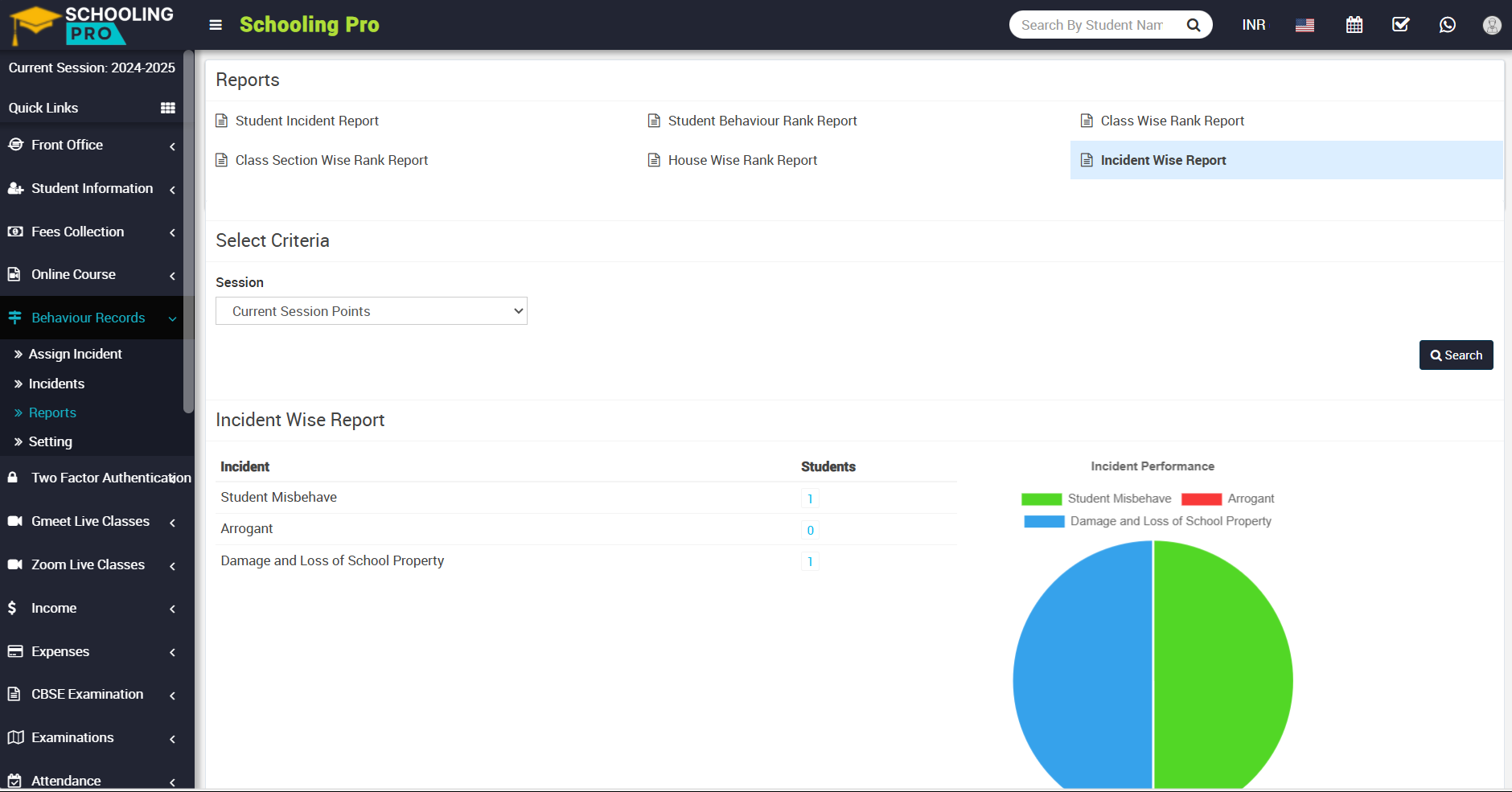Toggle the hamburger sidebar menu
Image resolution: width=1512 pixels, height=792 pixels.
coord(216,25)
